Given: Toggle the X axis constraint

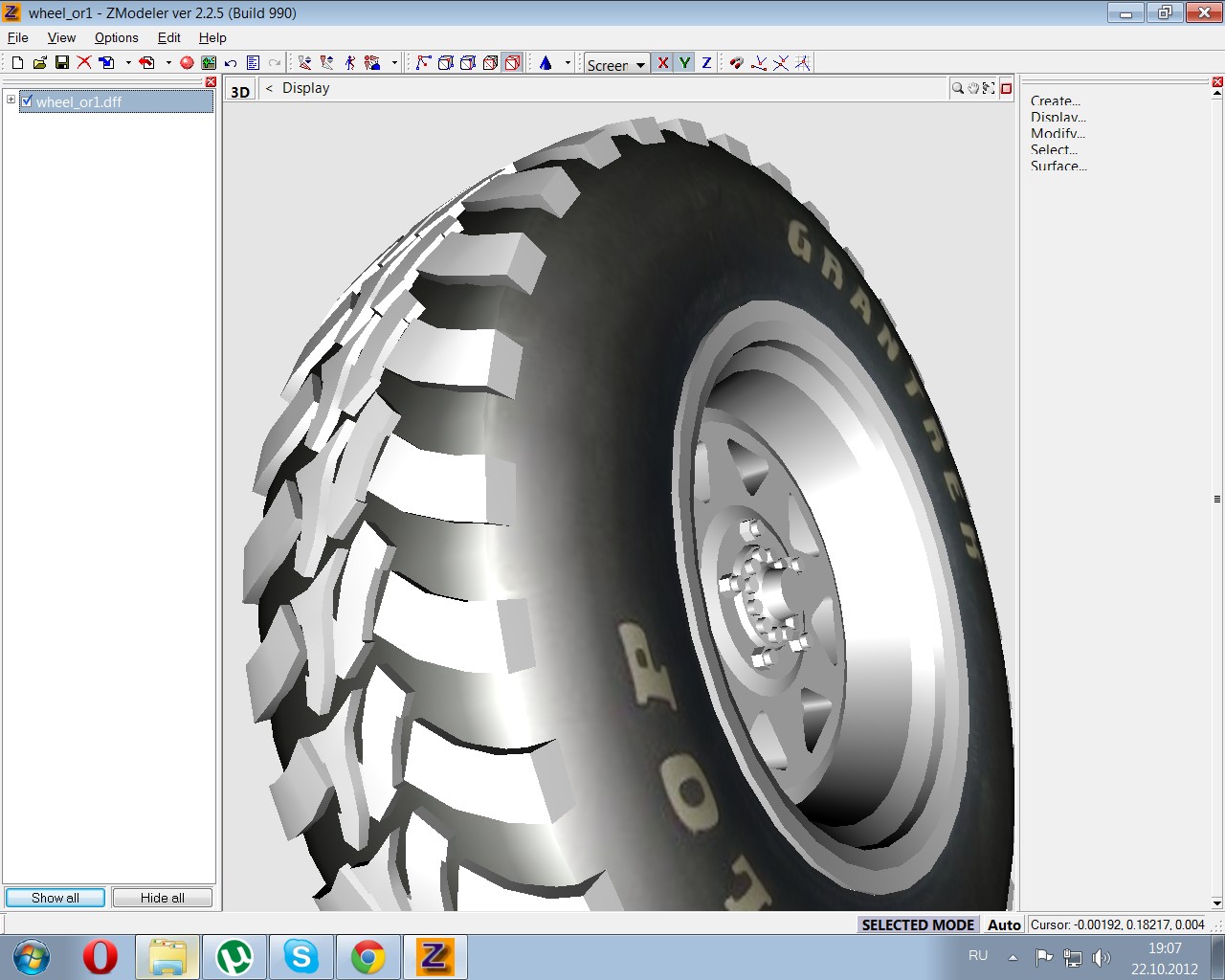Looking at the screenshot, I should click(662, 63).
